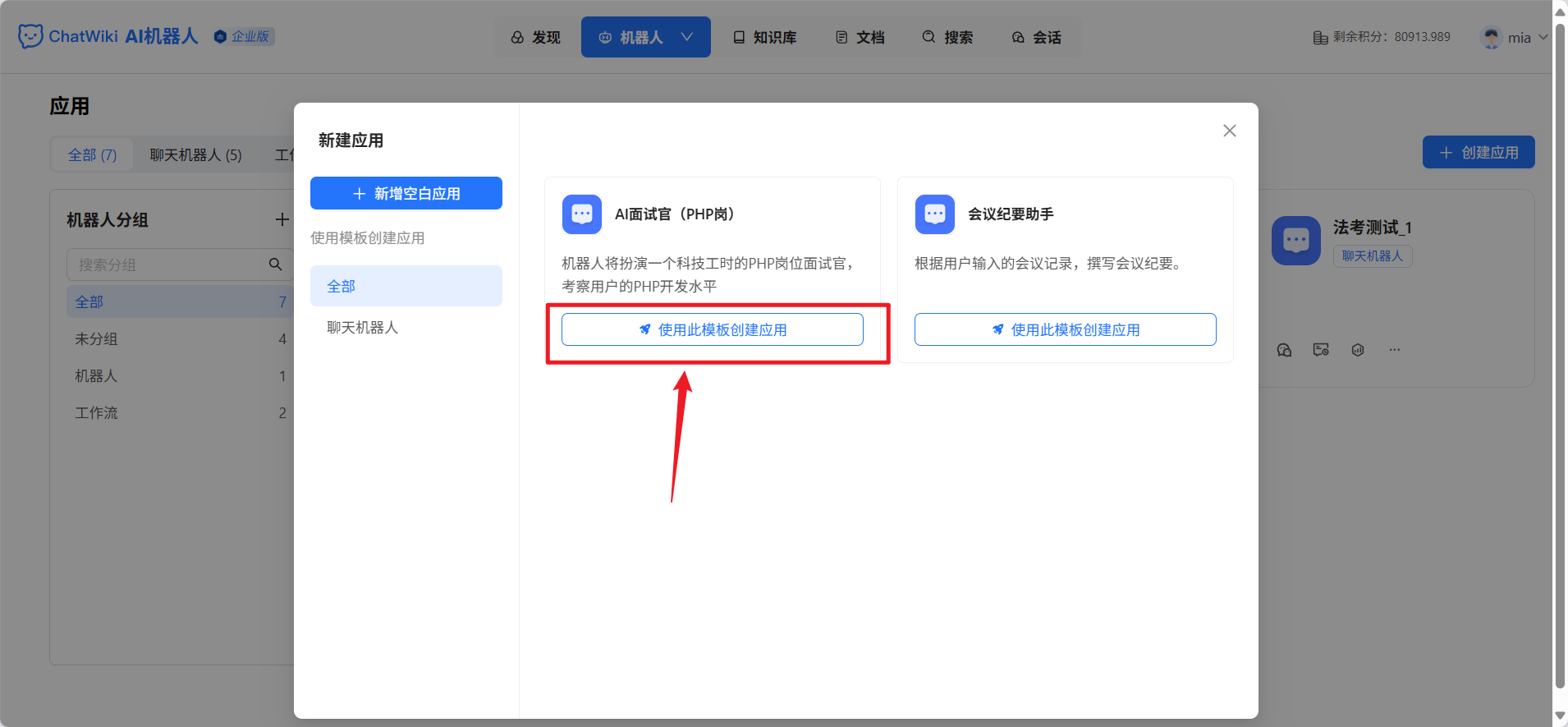Open the 搜索 navigation tab
This screenshot has width=1568, height=727.
tap(947, 38)
